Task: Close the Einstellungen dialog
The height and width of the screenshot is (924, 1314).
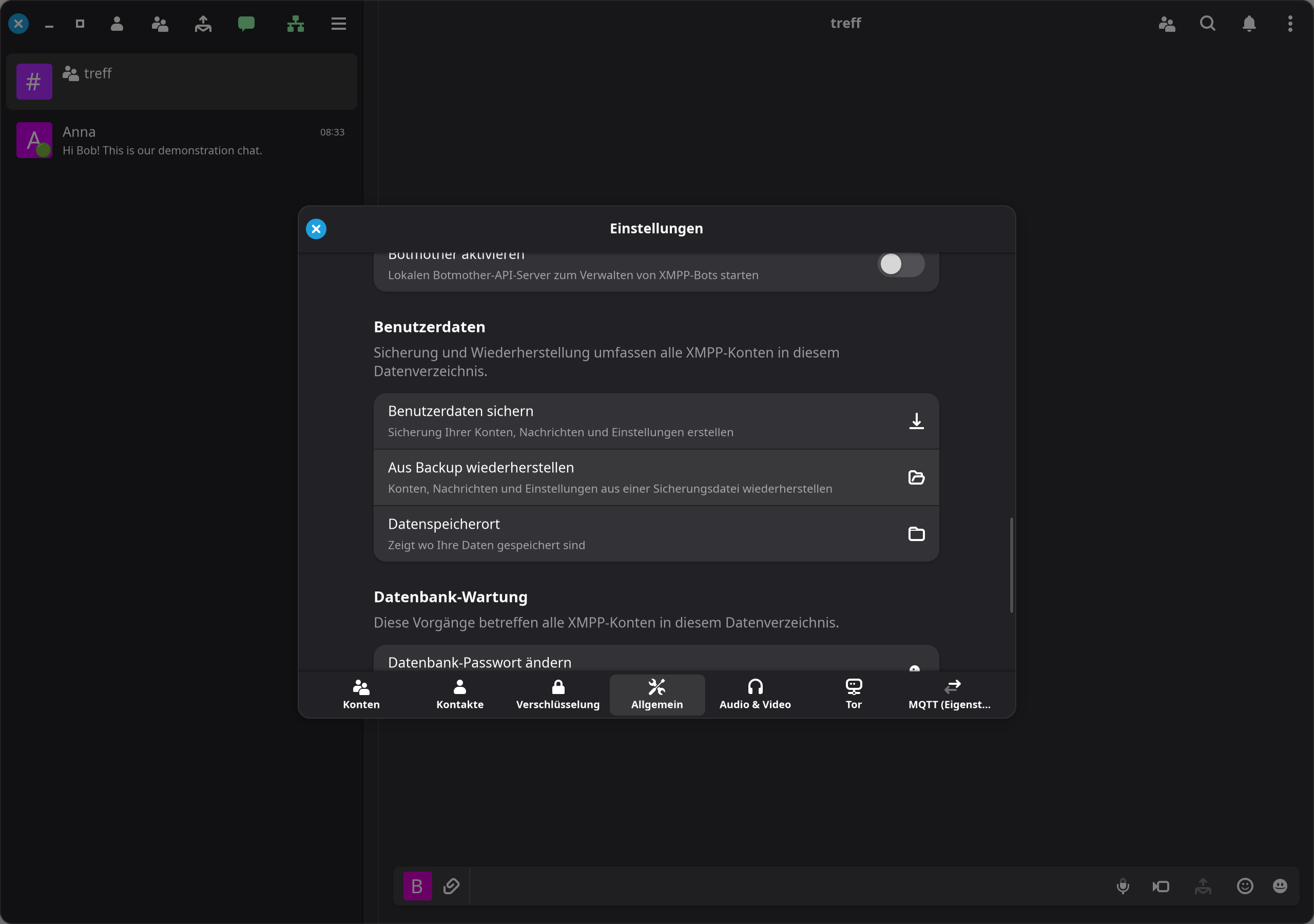Action: tap(316, 229)
